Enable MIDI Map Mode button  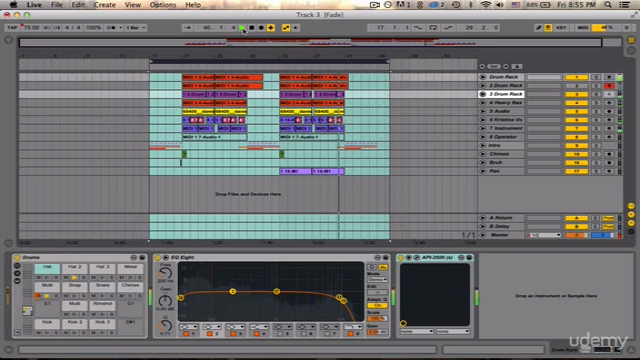tap(583, 28)
